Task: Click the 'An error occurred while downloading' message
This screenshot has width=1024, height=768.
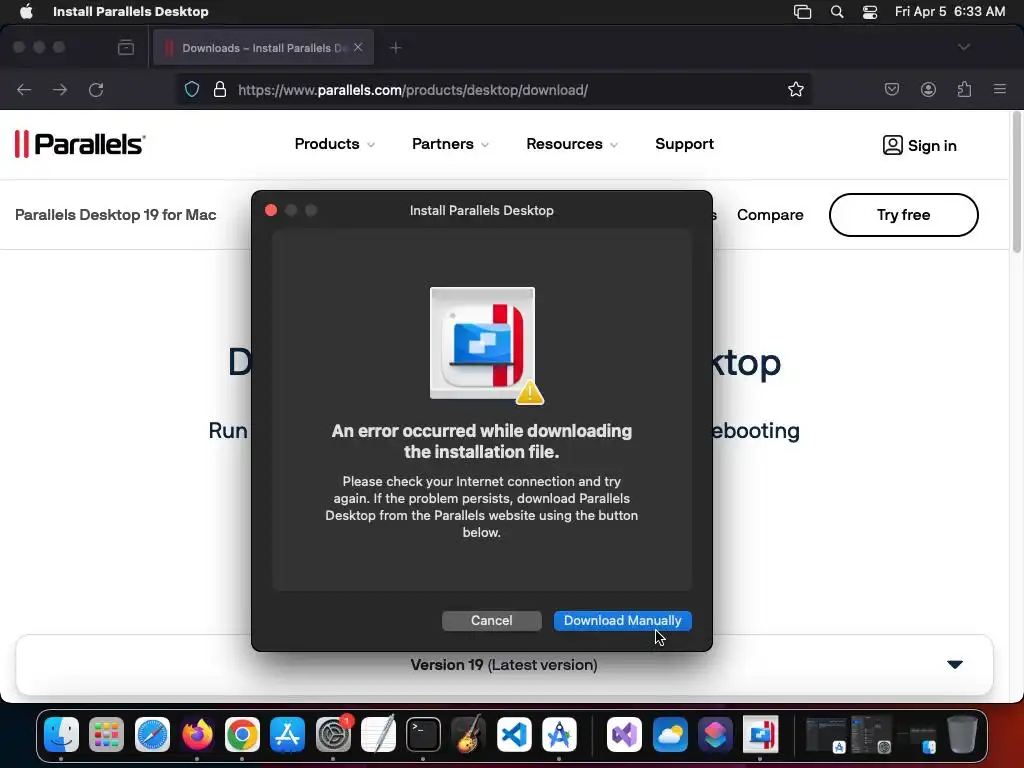Action: point(482,441)
